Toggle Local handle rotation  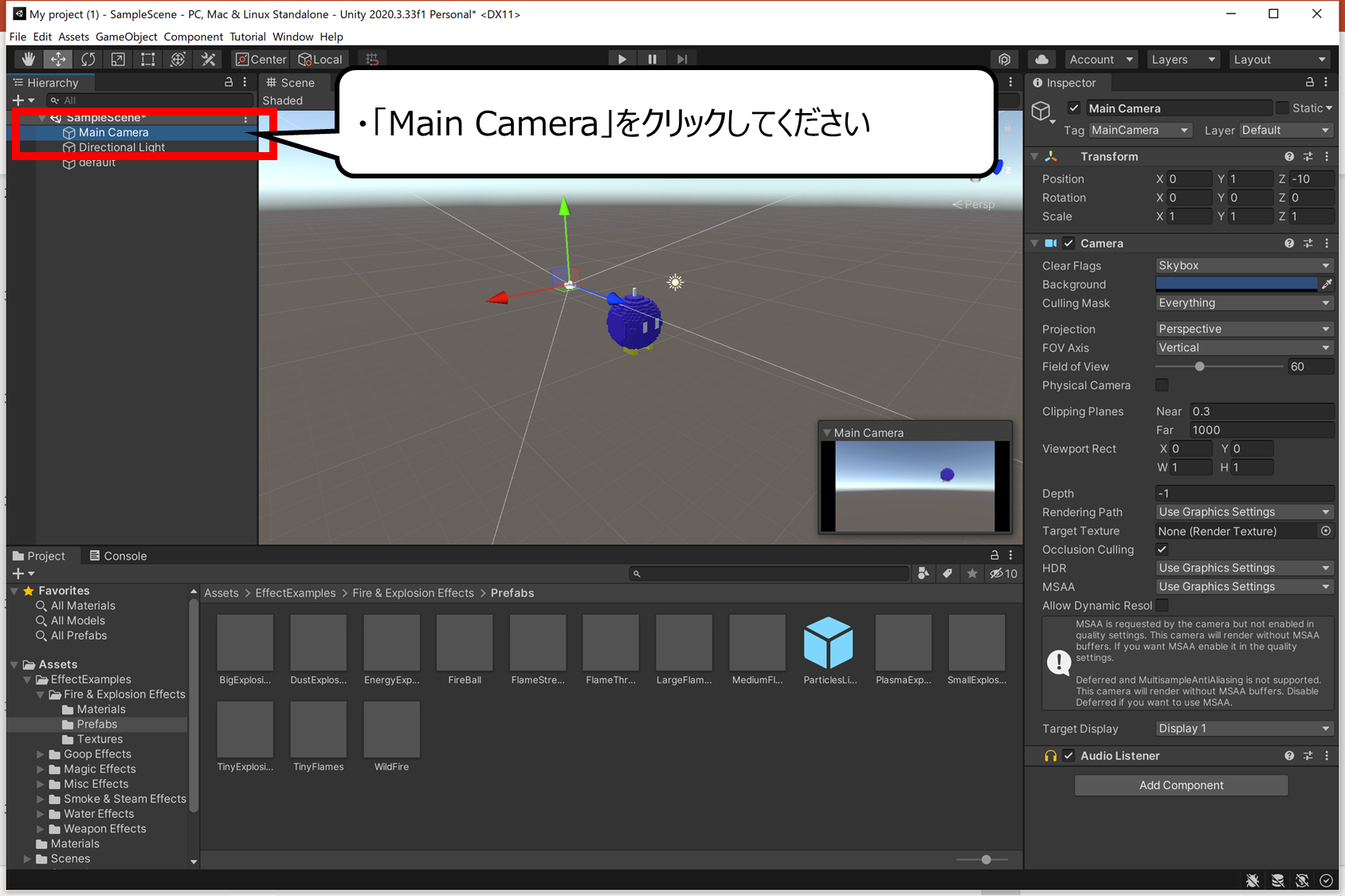[x=320, y=59]
